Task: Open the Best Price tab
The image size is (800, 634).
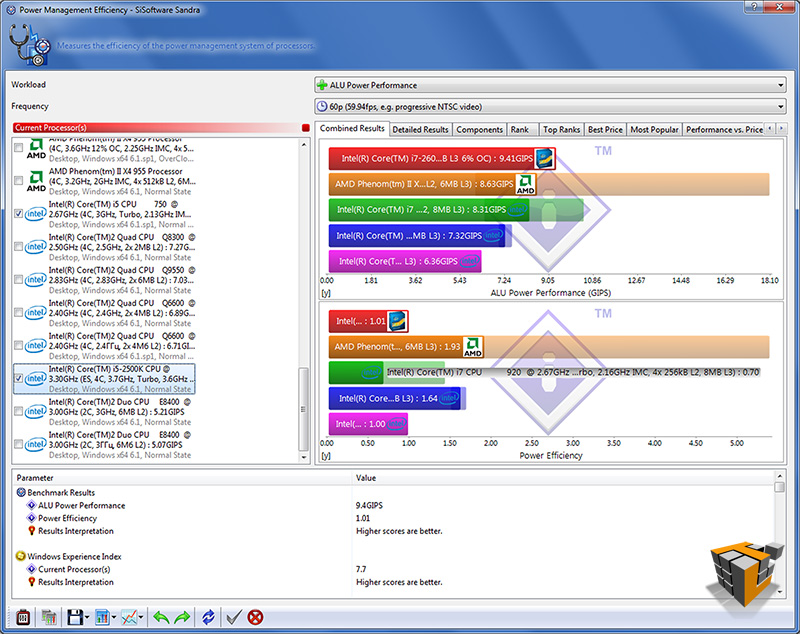Action: [605, 130]
